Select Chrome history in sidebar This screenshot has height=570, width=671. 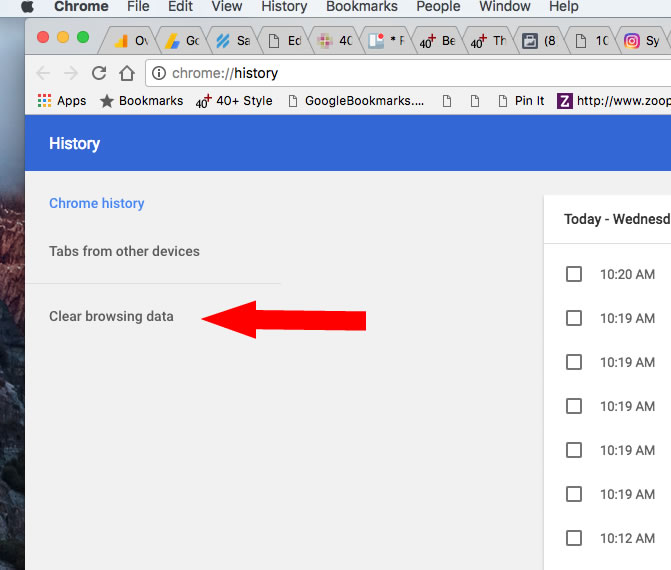97,203
